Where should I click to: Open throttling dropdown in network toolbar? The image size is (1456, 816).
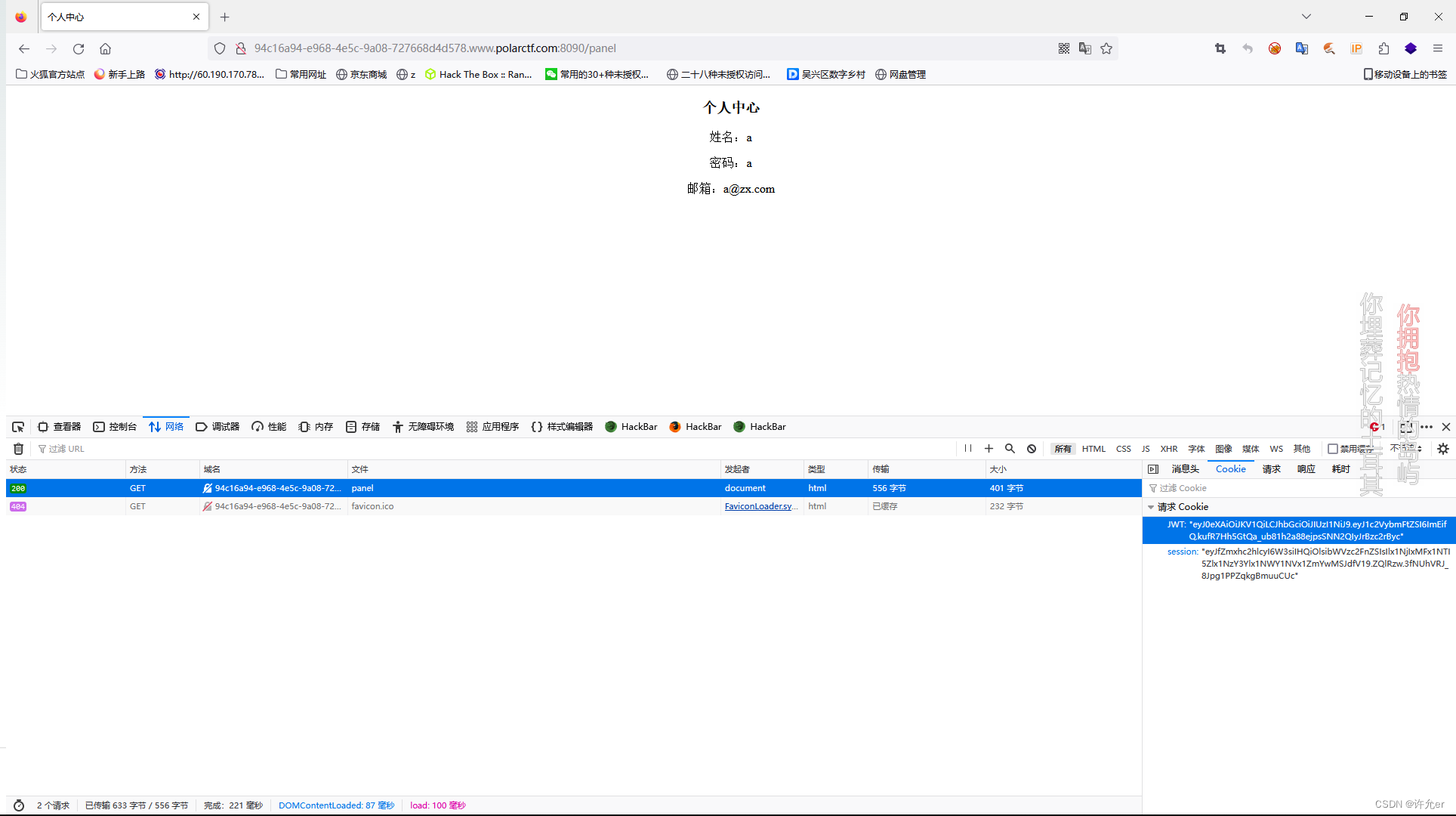coord(1406,449)
